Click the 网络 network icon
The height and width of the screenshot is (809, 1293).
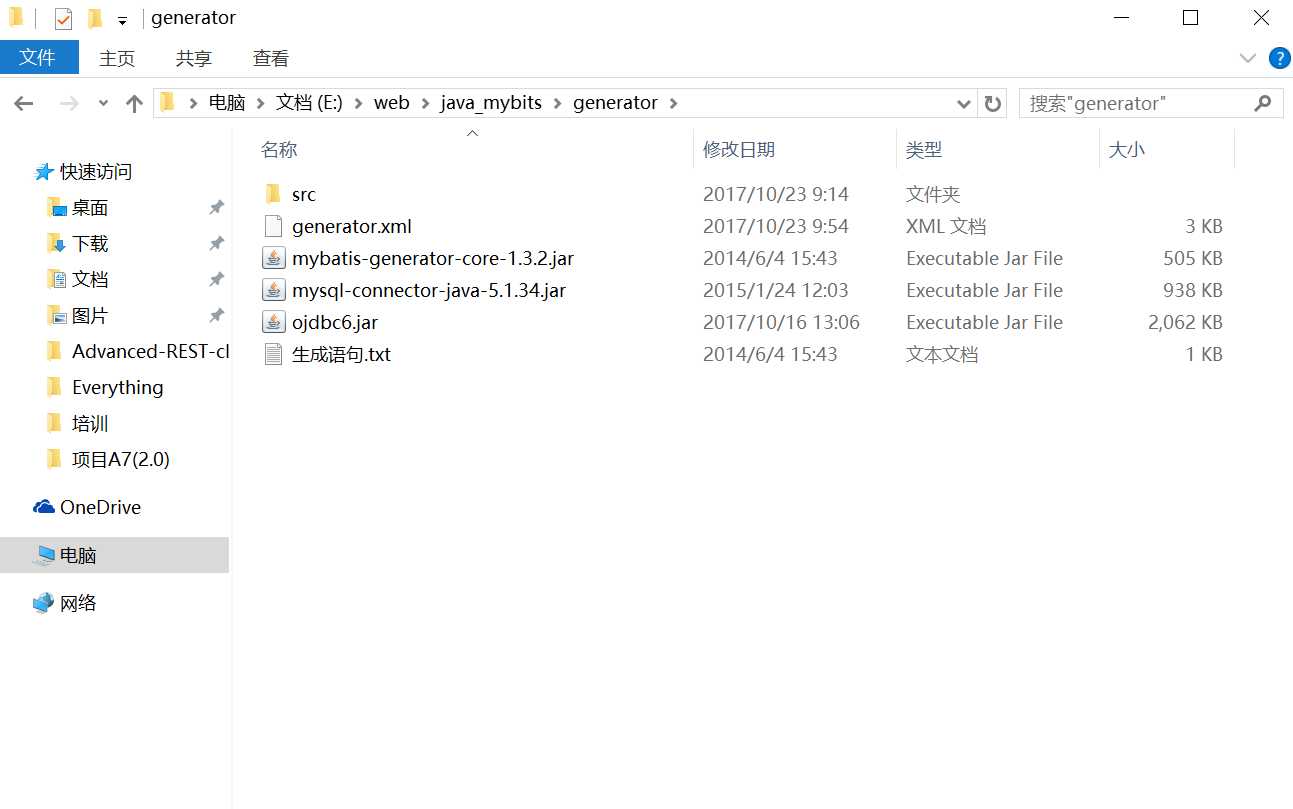tap(44, 603)
